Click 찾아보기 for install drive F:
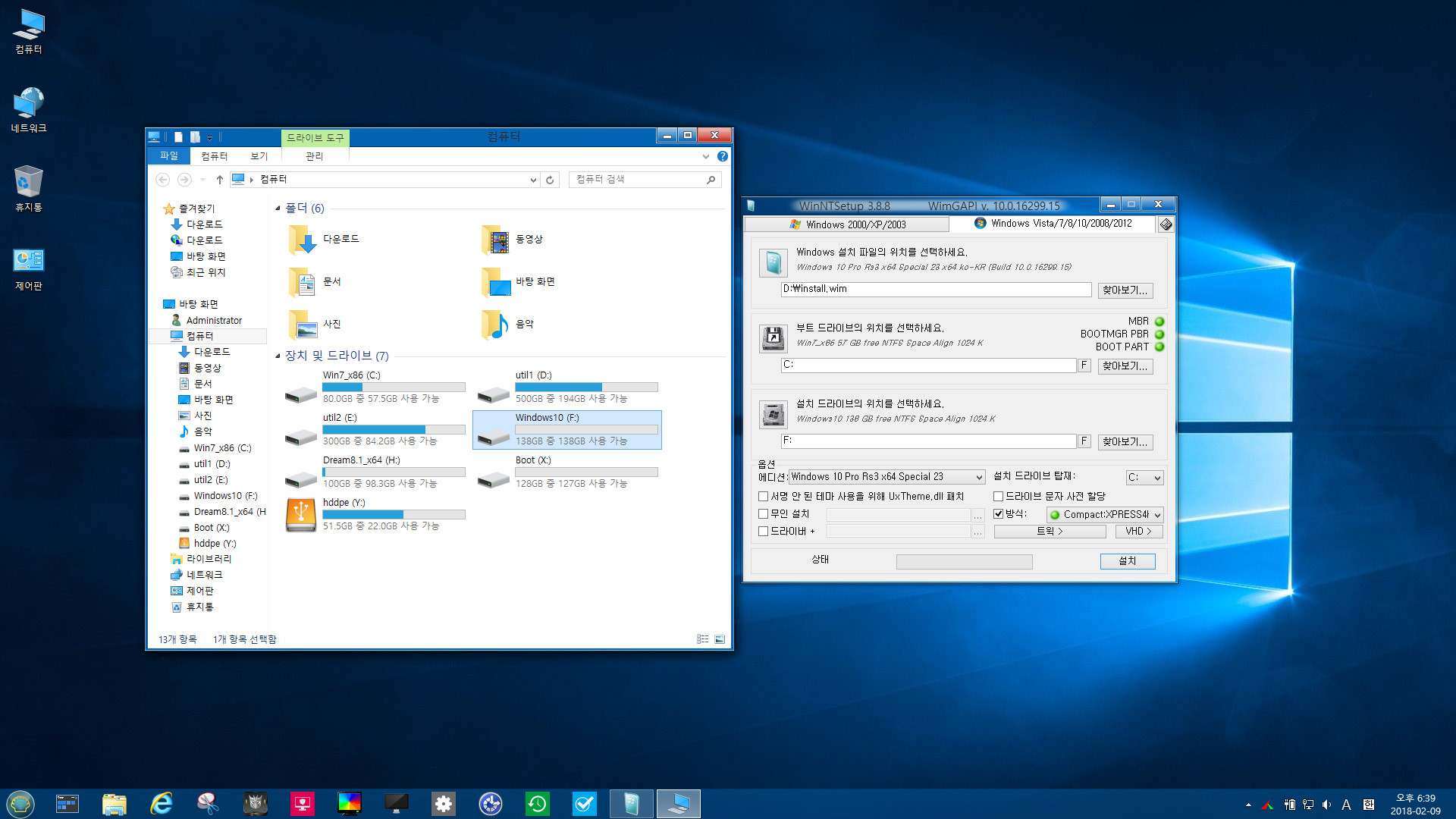1456x819 pixels. tap(1125, 442)
